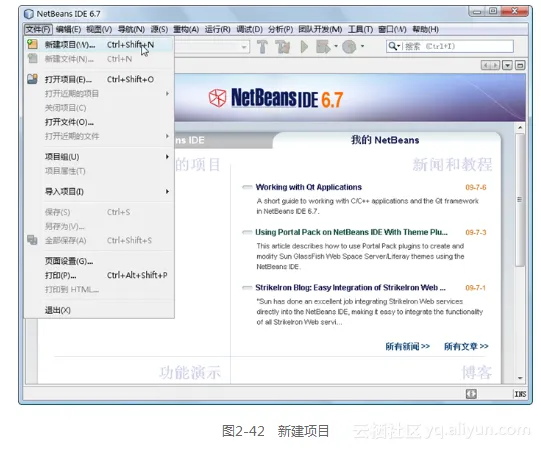The image size is (541, 449).
Task: Click the Clean and Build icon
Action: point(283,47)
